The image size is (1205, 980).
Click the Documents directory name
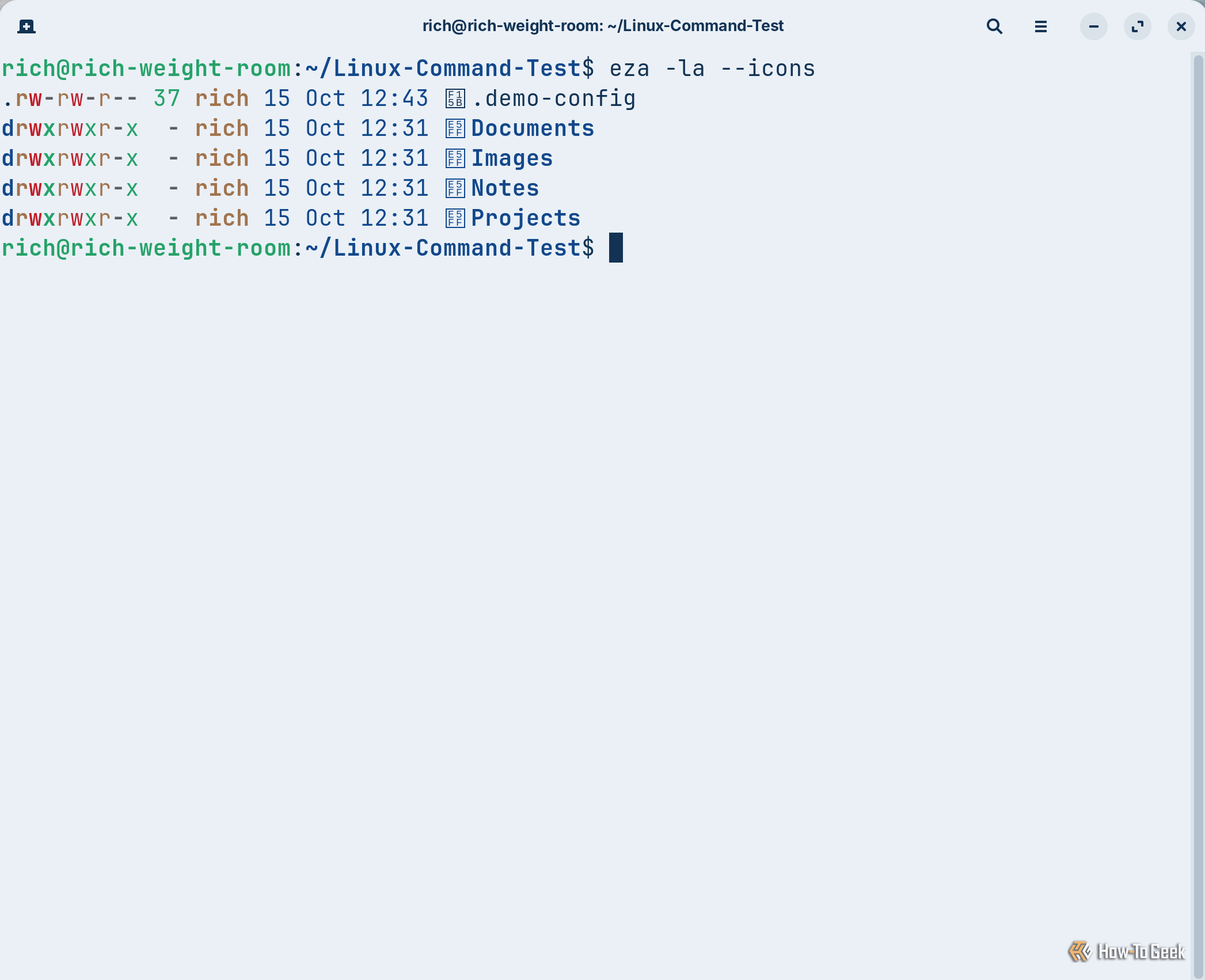point(533,128)
